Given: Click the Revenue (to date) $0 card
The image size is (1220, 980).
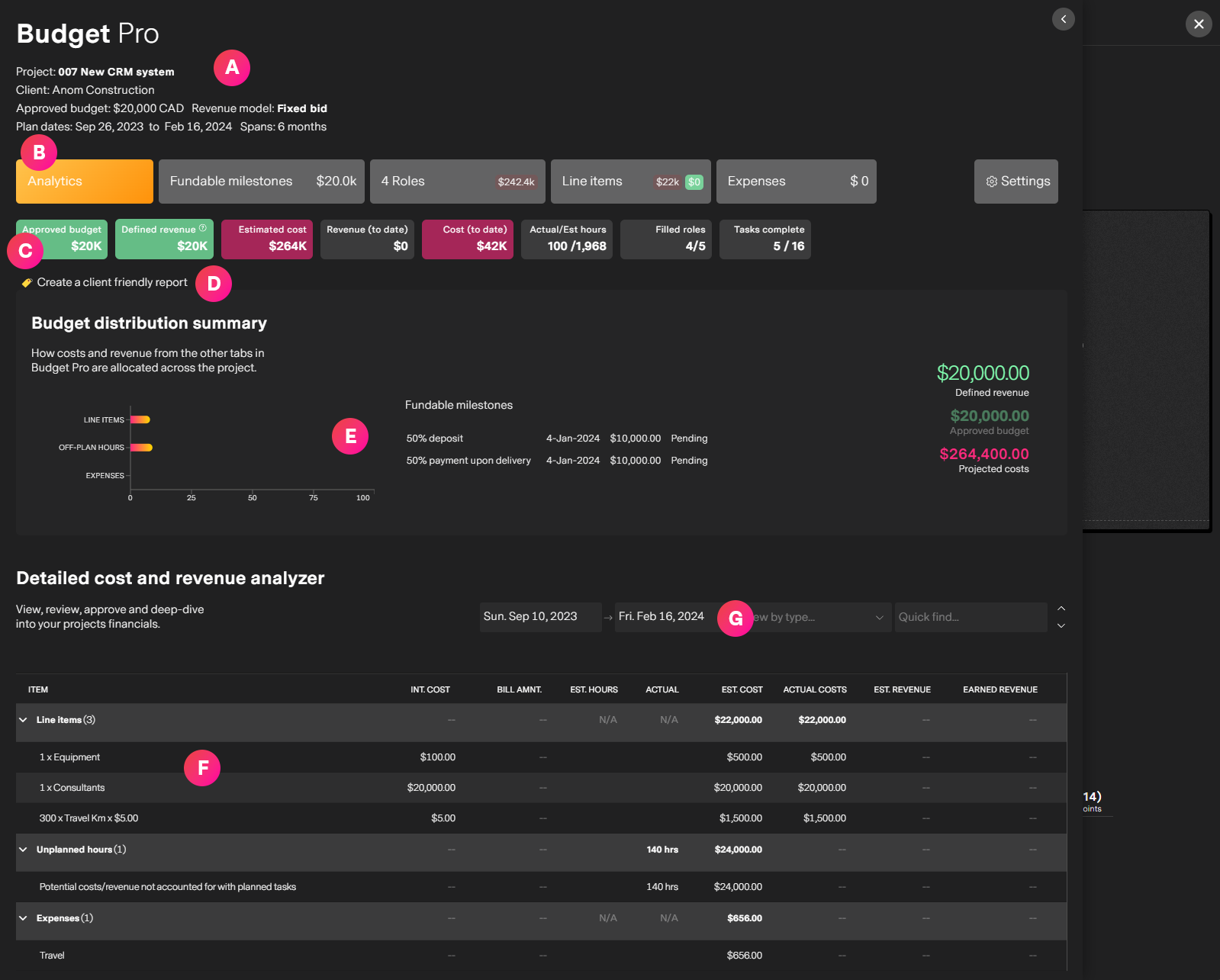Looking at the screenshot, I should (367, 239).
